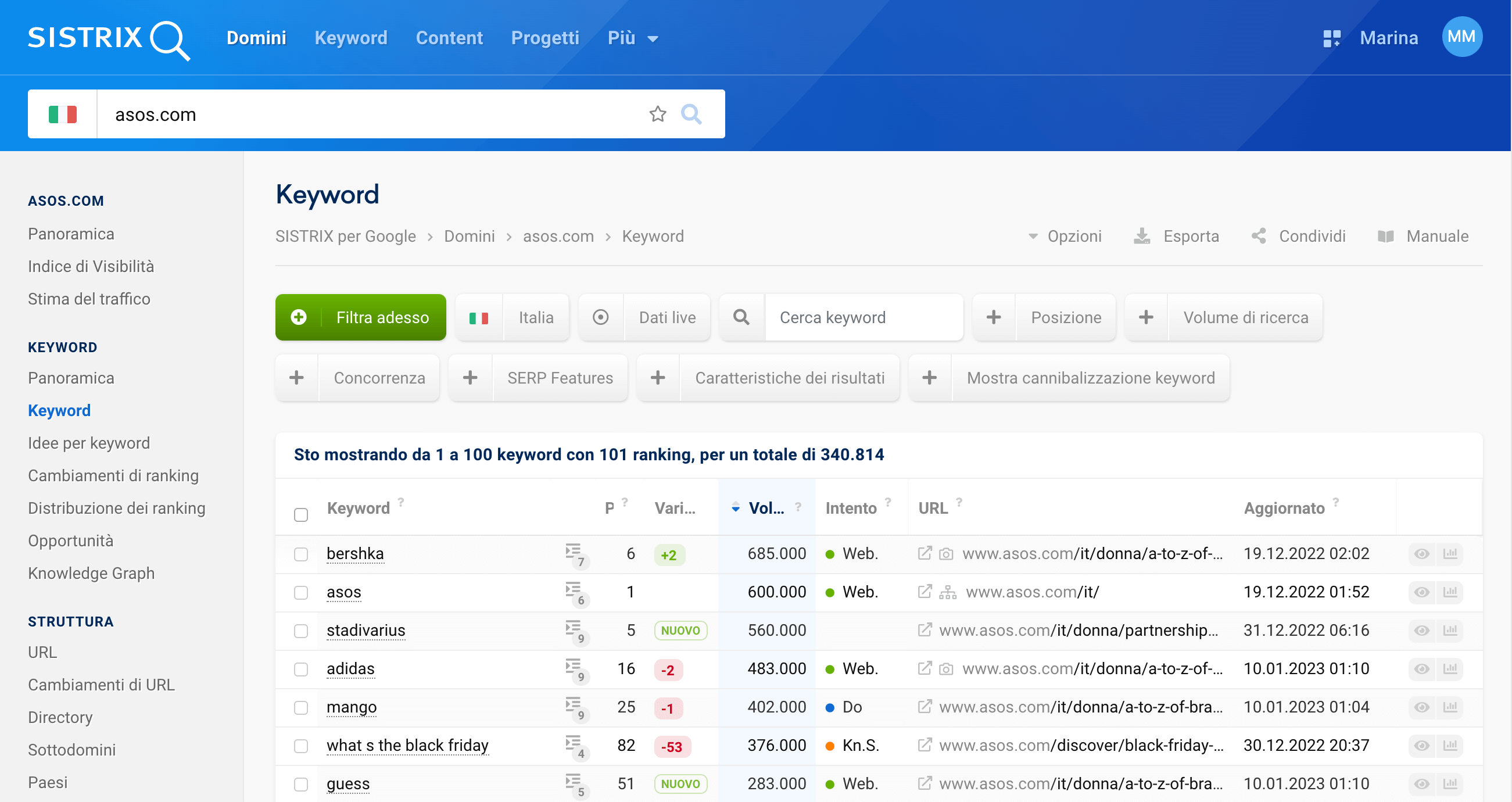This screenshot has height=802, width=1512.
Task: Click the Manuale book icon
Action: coord(1385,236)
